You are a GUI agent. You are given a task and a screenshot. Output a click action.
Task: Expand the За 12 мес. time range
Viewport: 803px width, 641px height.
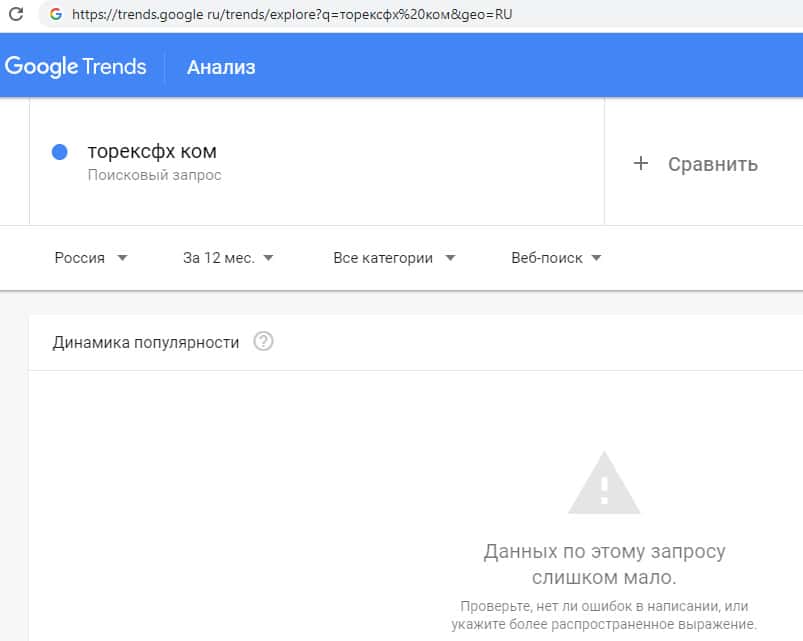(x=228, y=257)
